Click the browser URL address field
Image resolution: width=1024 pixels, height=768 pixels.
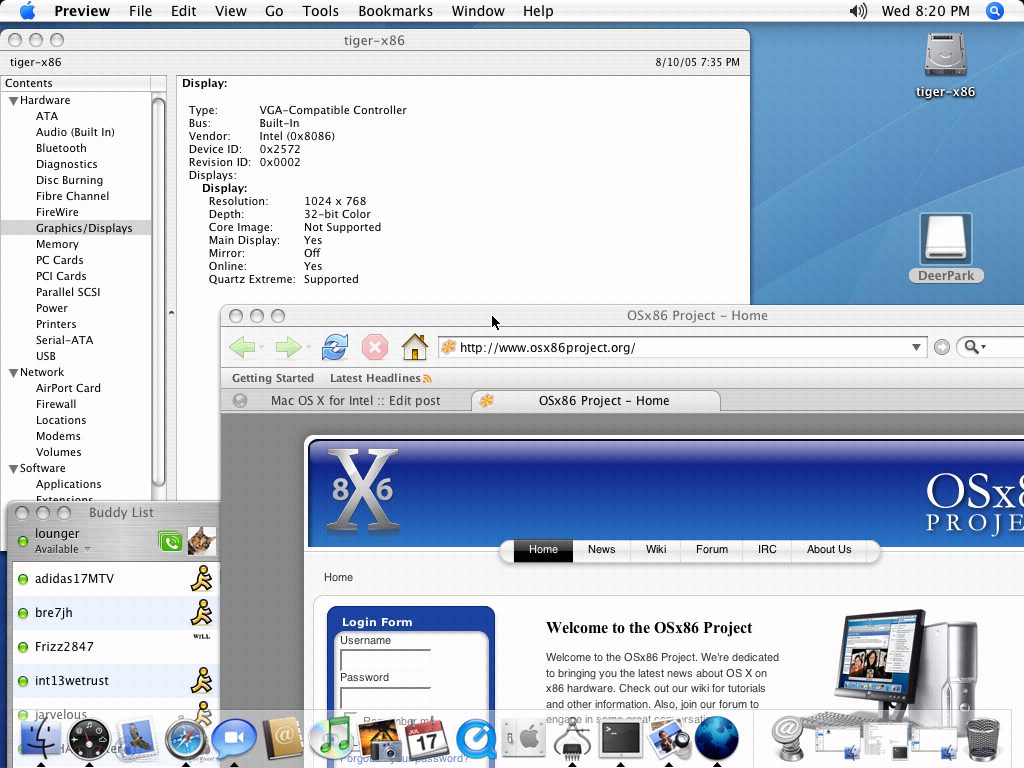[x=682, y=347]
